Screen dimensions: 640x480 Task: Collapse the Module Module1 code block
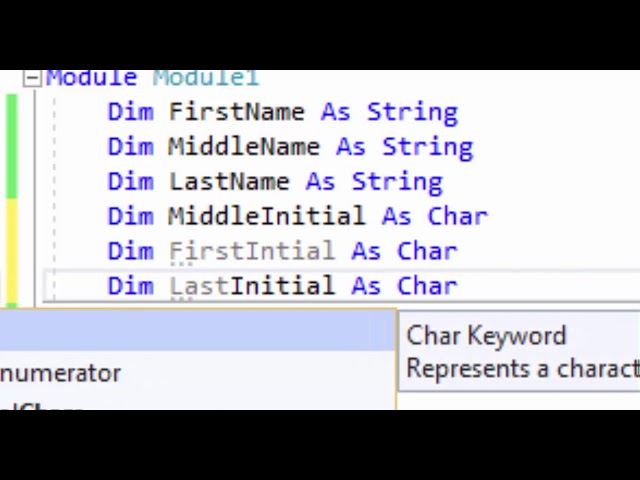pyautogui.click(x=32, y=78)
